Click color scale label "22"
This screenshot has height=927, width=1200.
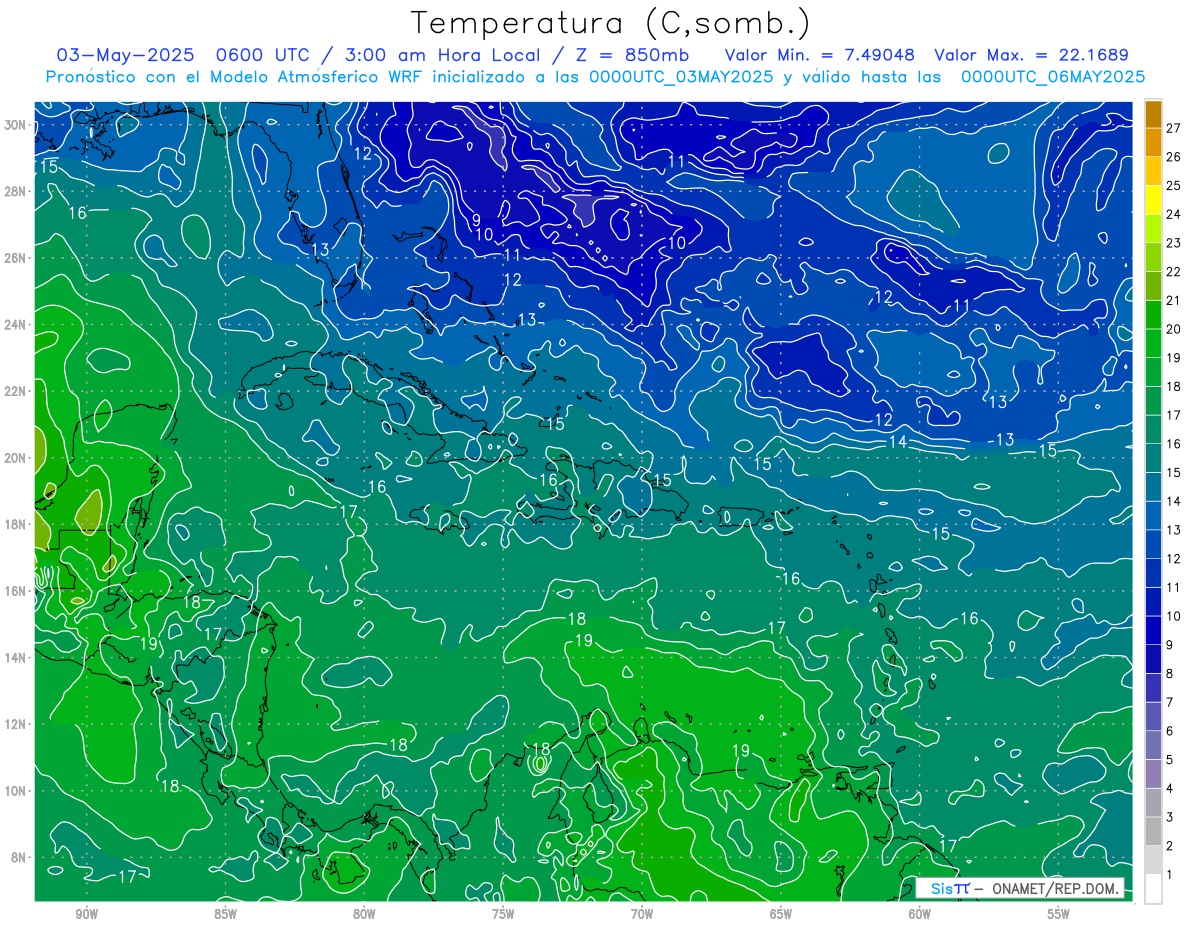[x=1174, y=271]
